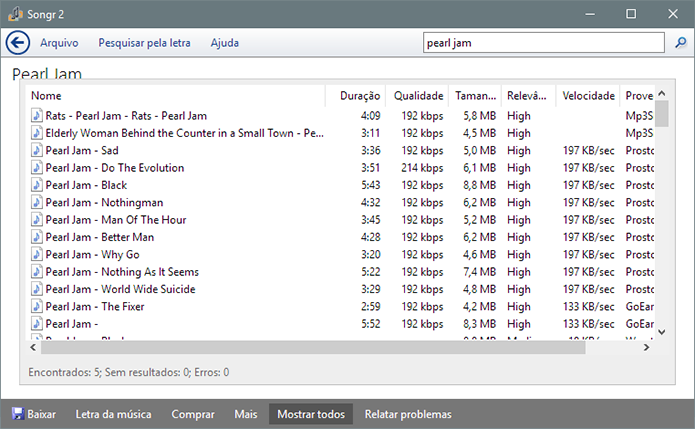This screenshot has height=429, width=695.
Task: Select the title Pearl Jam - Man Of The Hour
Action: point(116,219)
